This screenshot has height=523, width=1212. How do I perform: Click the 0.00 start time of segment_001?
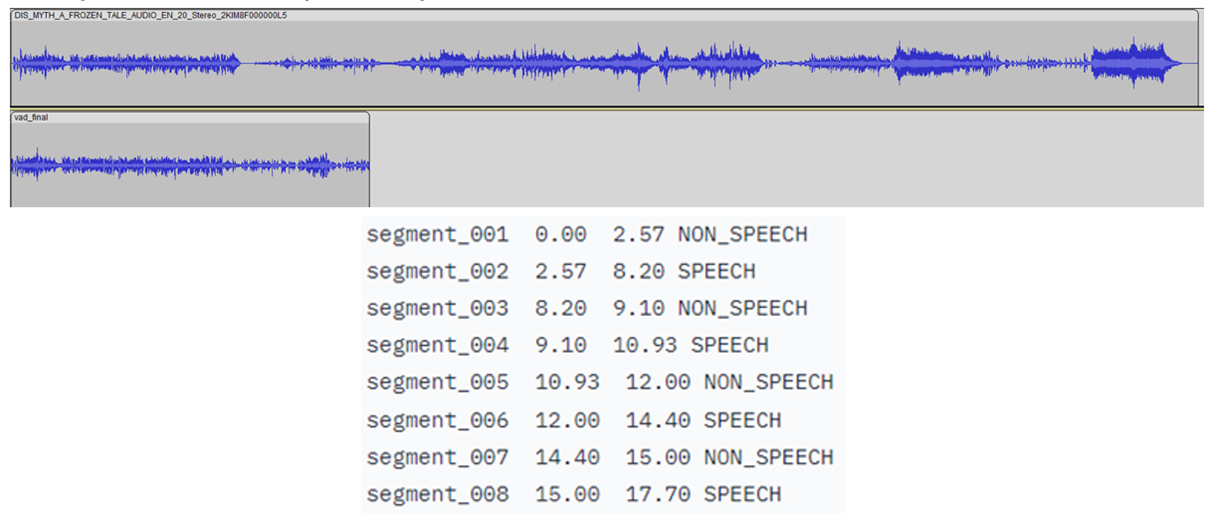click(x=561, y=234)
